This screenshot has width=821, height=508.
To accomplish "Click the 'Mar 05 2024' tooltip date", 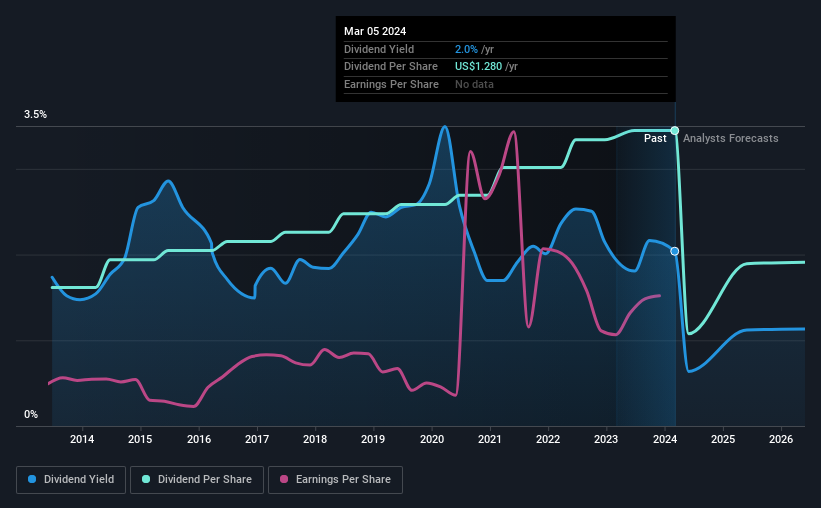I will click(375, 31).
